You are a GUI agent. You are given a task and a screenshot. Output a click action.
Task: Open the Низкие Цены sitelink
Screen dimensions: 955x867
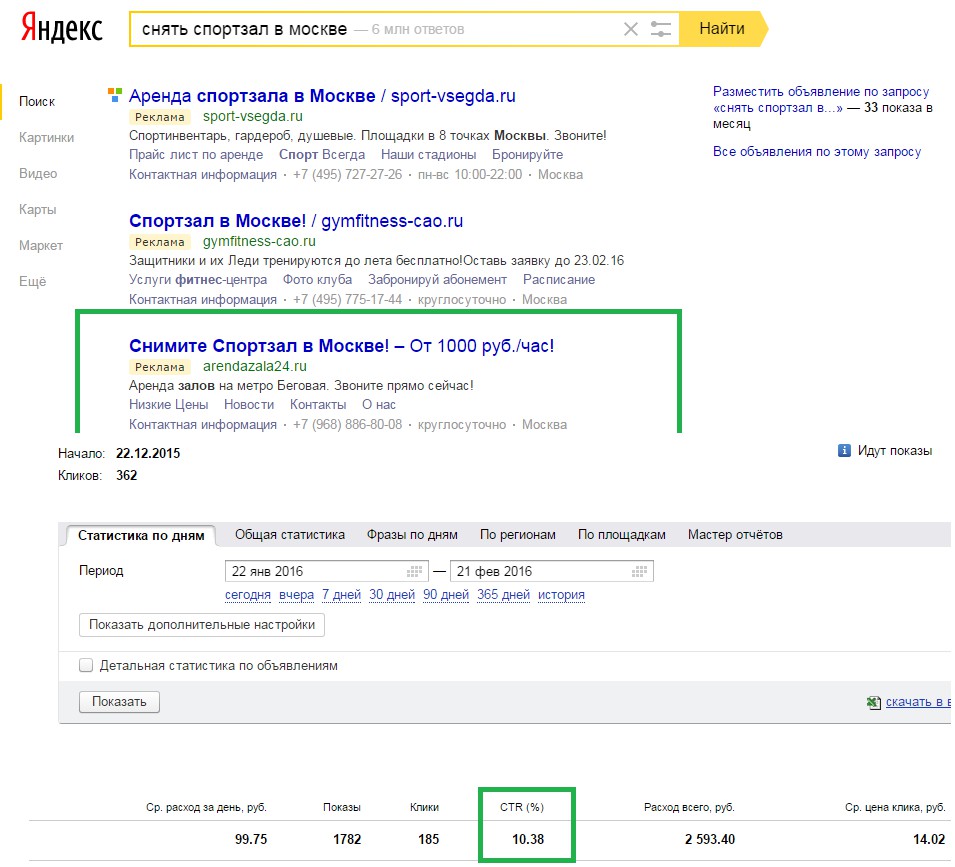point(169,405)
